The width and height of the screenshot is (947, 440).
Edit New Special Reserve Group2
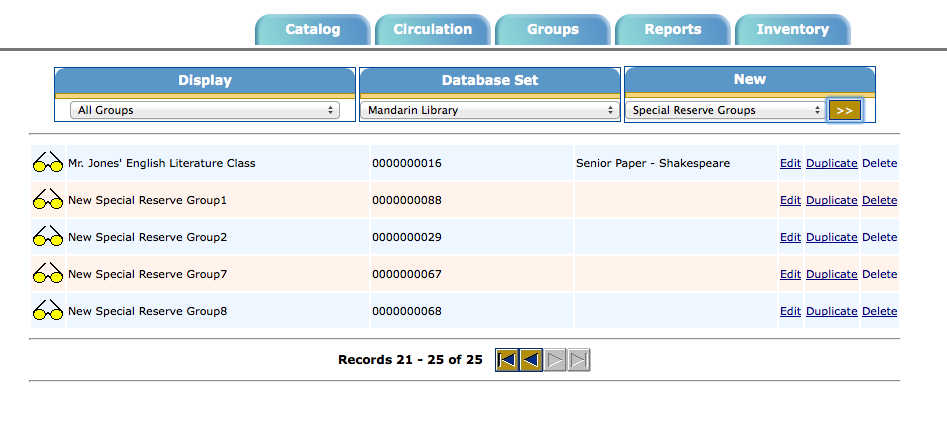coord(790,237)
